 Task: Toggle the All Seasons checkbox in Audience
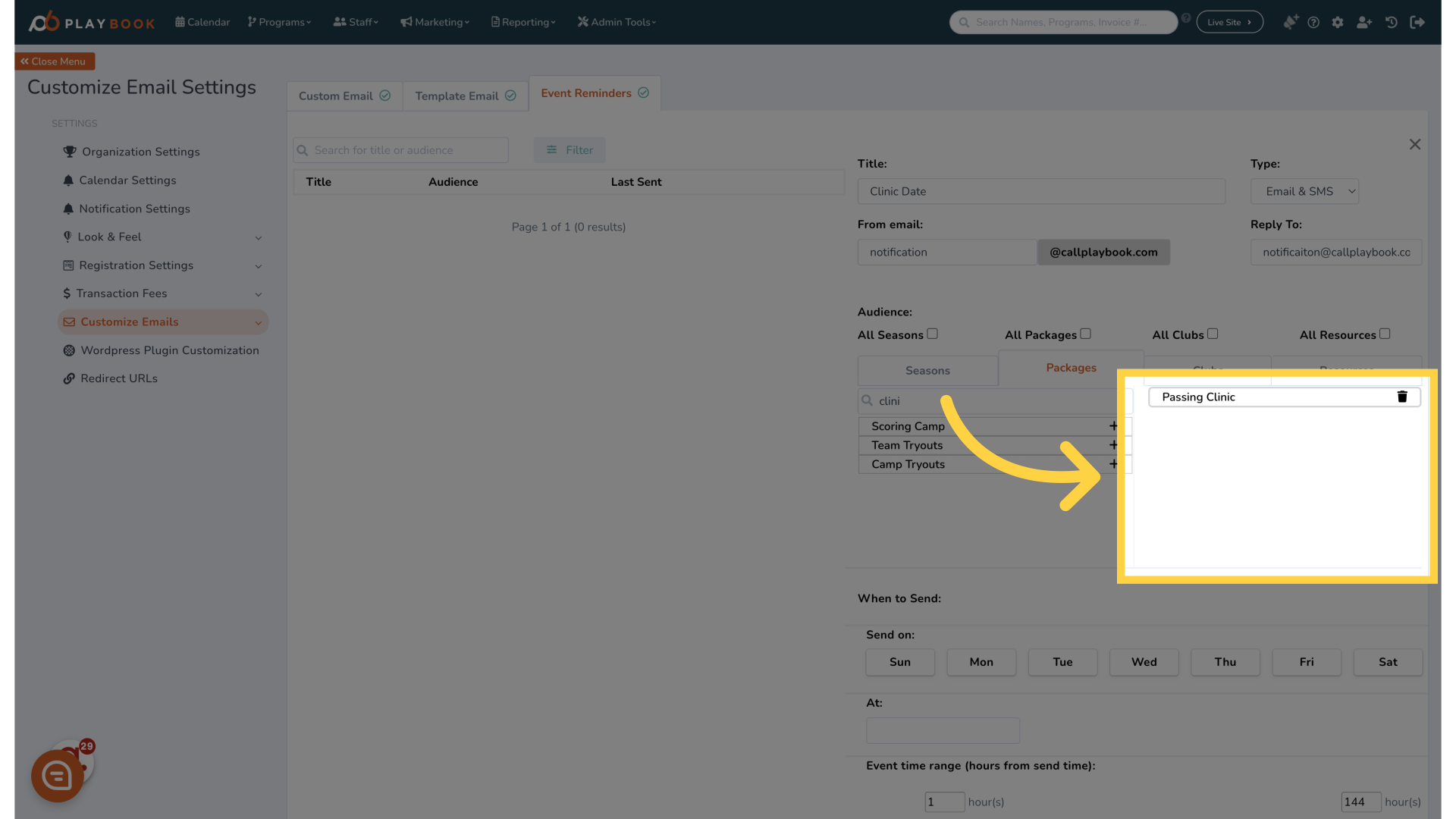[x=932, y=334]
